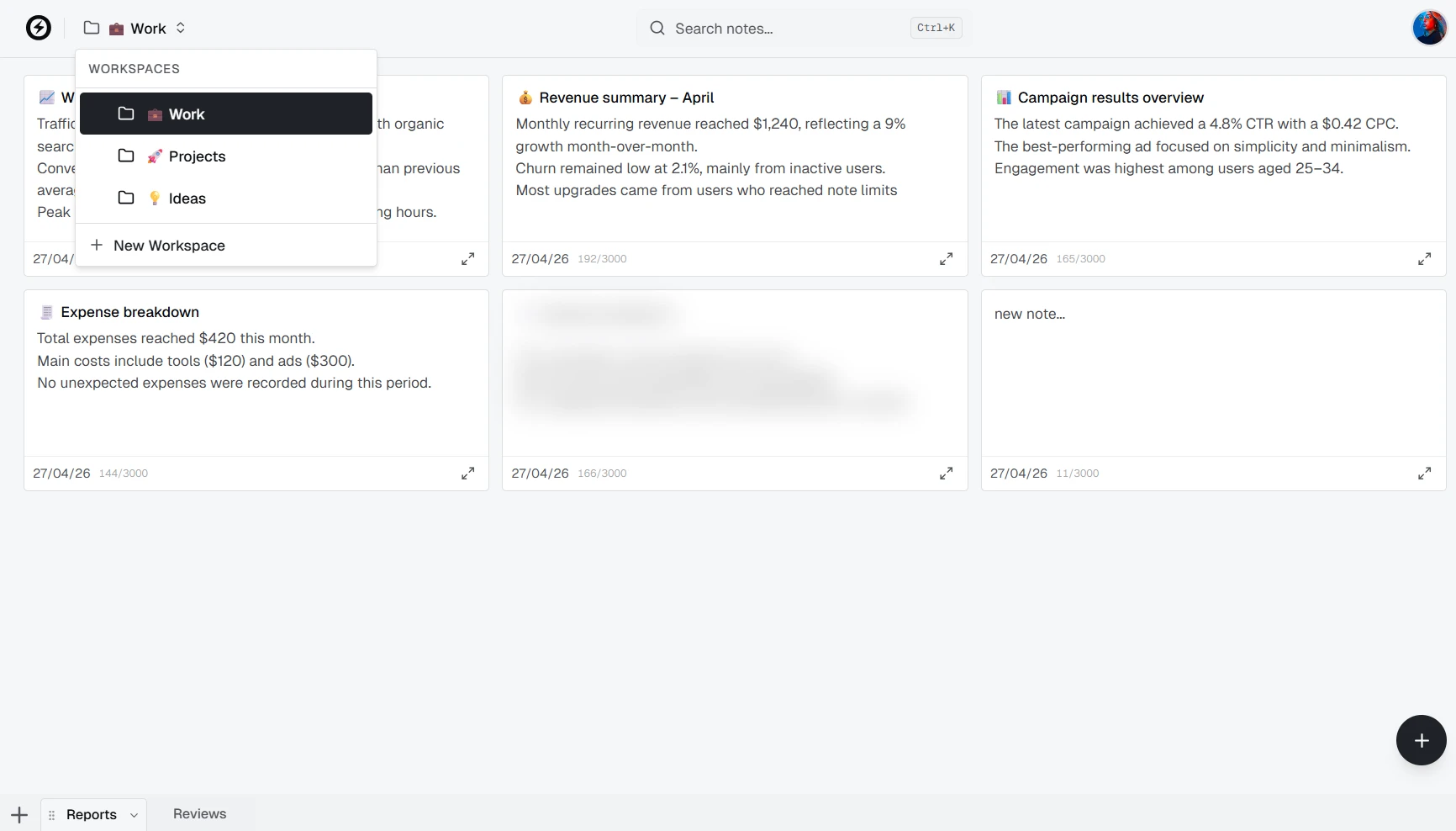Image resolution: width=1456 pixels, height=831 pixels.
Task: Click 'Engagement was highest among users' line
Action: [1168, 168]
